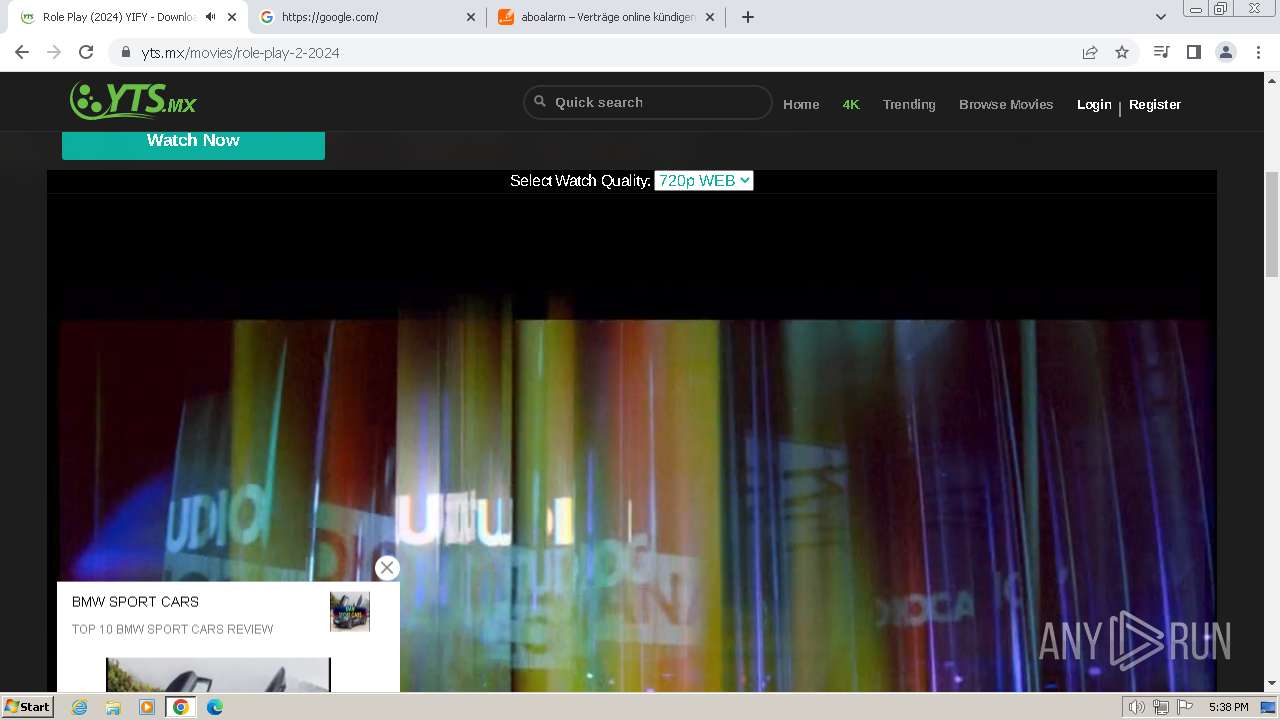Open Browse Movies page

click(1006, 104)
